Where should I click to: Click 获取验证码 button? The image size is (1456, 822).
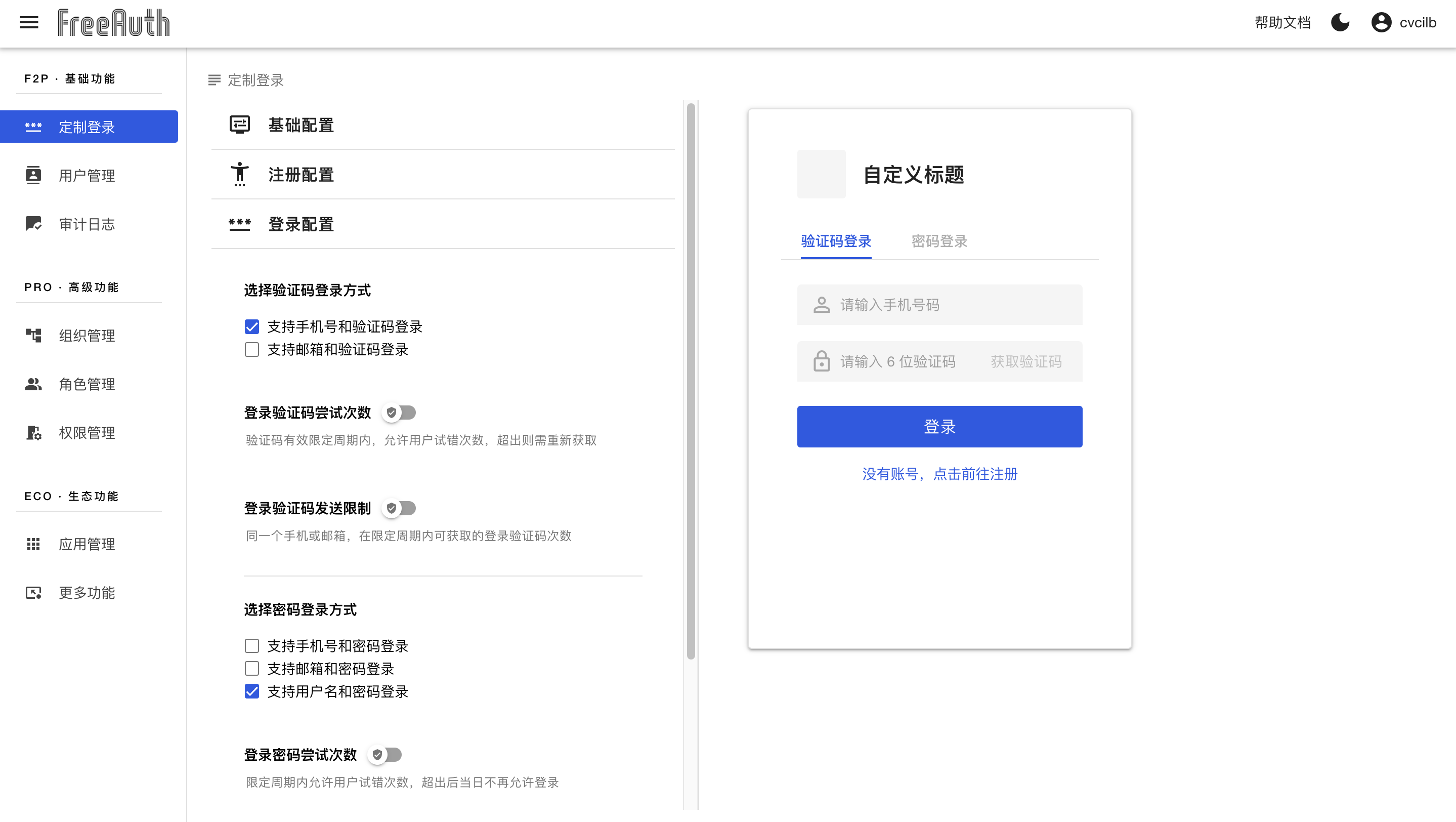tap(1026, 361)
